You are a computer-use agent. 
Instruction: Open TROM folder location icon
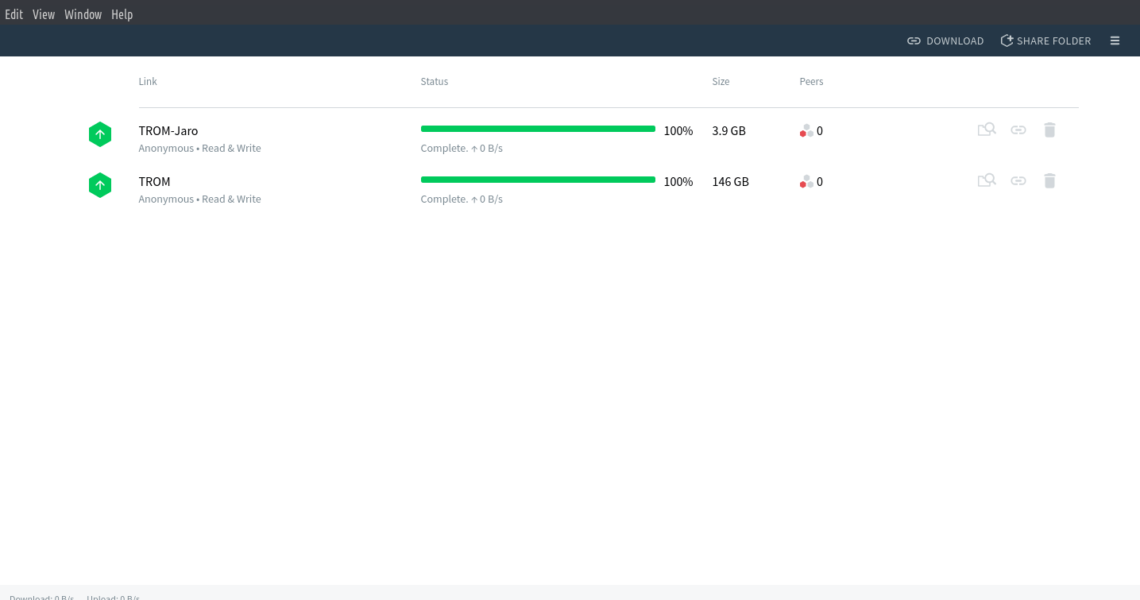[986, 180]
